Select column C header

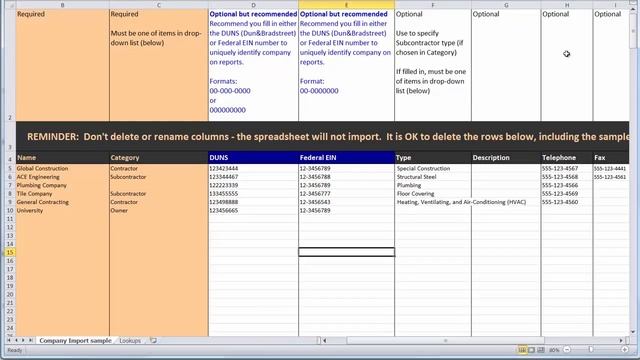159,5
